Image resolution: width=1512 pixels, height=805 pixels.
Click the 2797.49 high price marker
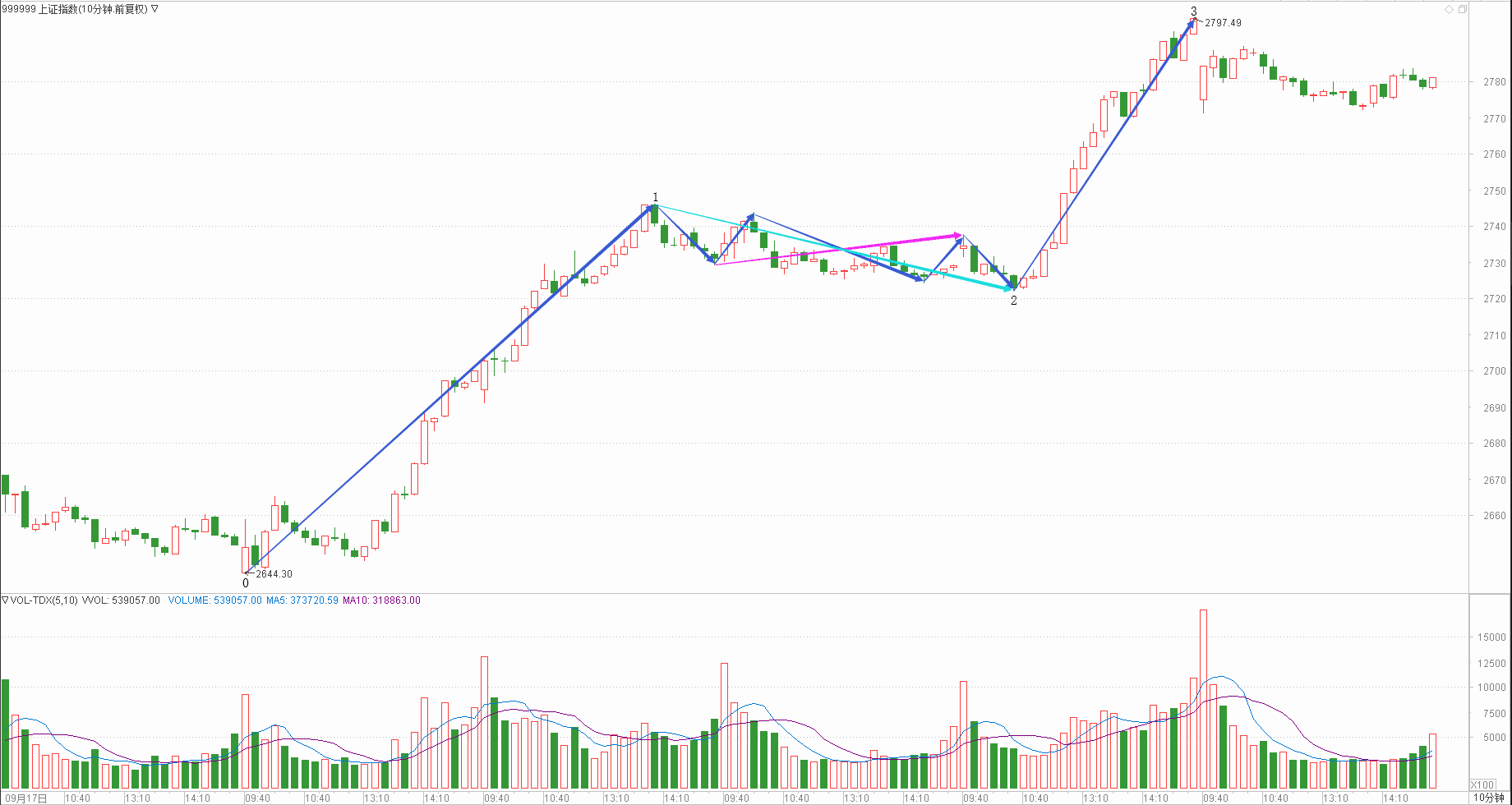click(x=1223, y=23)
